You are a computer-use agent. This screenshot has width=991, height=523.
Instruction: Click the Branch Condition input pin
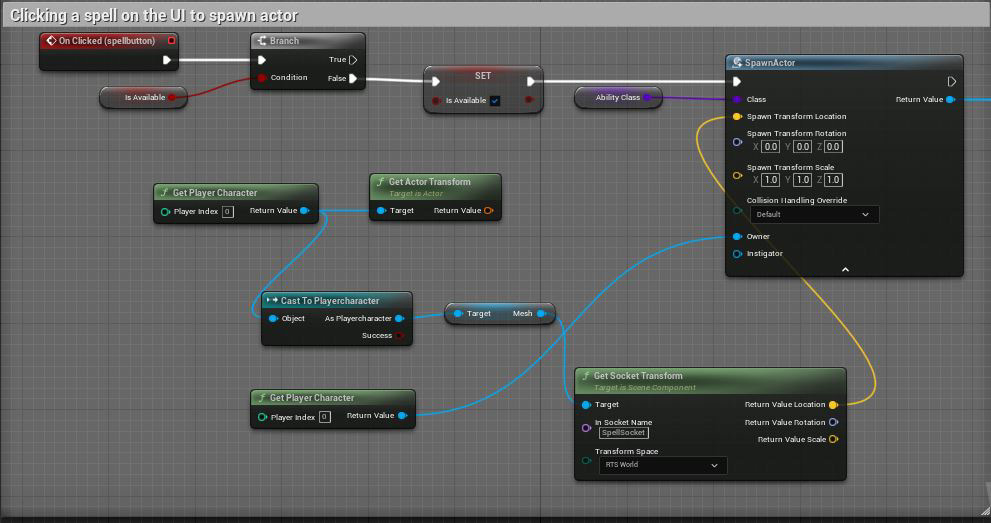262,78
